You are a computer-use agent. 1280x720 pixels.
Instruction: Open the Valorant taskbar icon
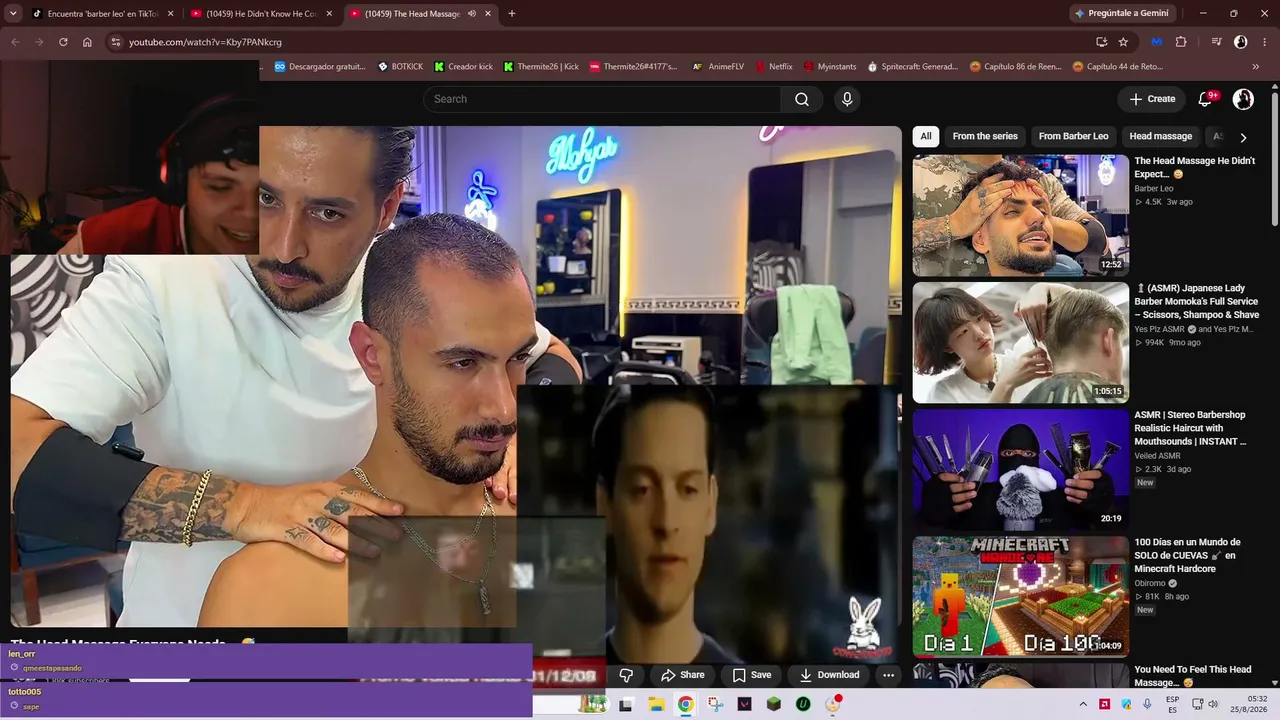coord(744,704)
